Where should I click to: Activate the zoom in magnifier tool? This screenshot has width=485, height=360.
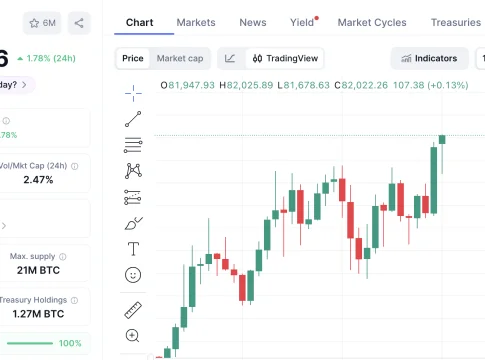132,336
